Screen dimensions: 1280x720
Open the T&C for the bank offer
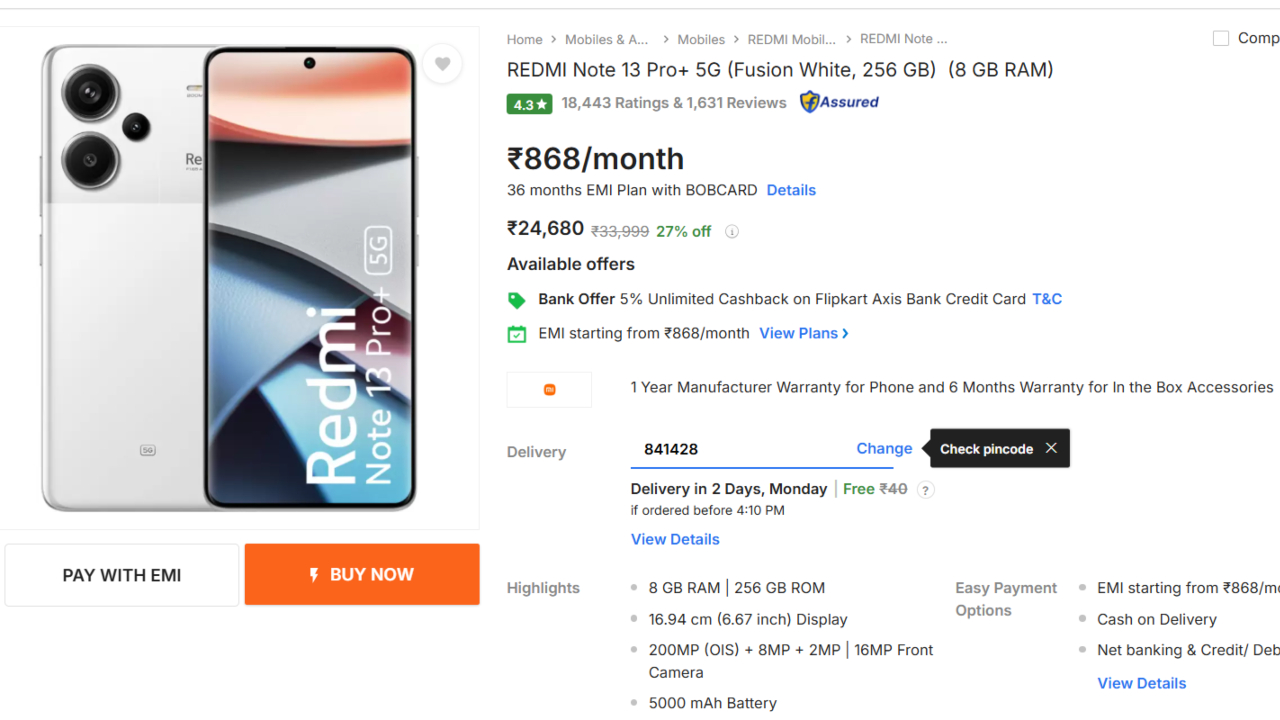coord(1046,299)
